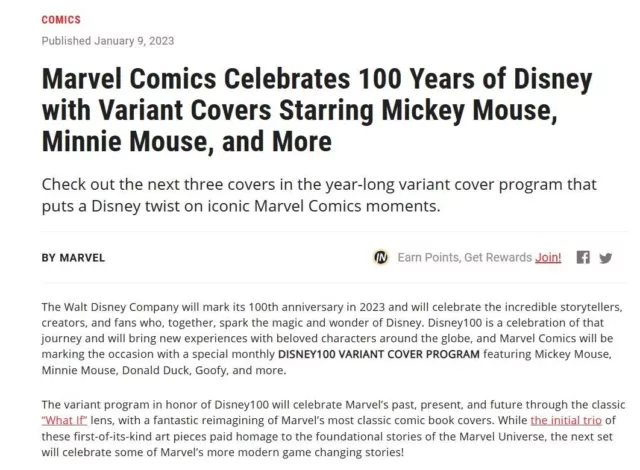Open the Join! rewards link
This screenshot has height=470, width=640.
pos(548,257)
